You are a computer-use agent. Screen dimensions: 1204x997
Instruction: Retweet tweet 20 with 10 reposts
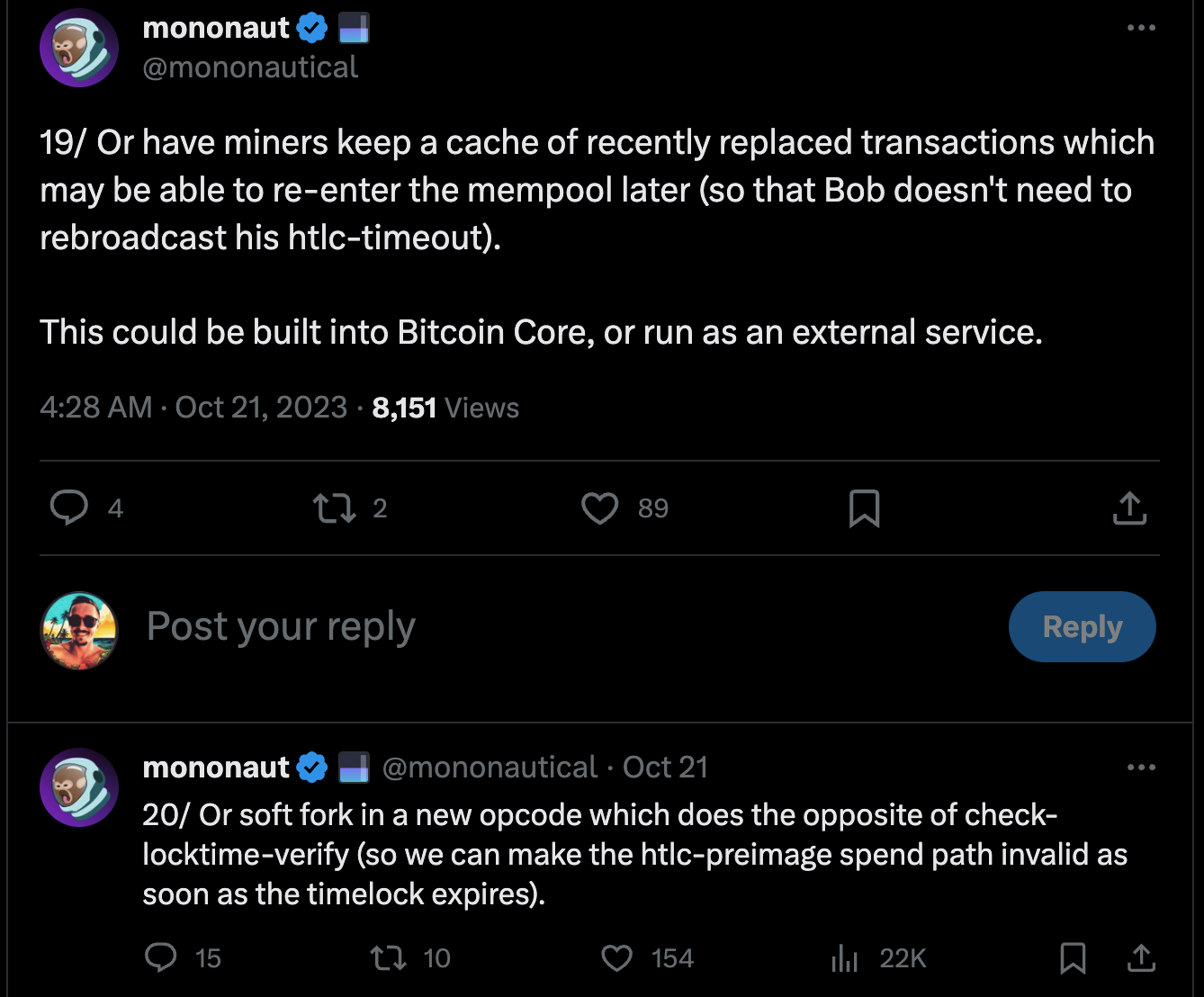click(x=389, y=957)
